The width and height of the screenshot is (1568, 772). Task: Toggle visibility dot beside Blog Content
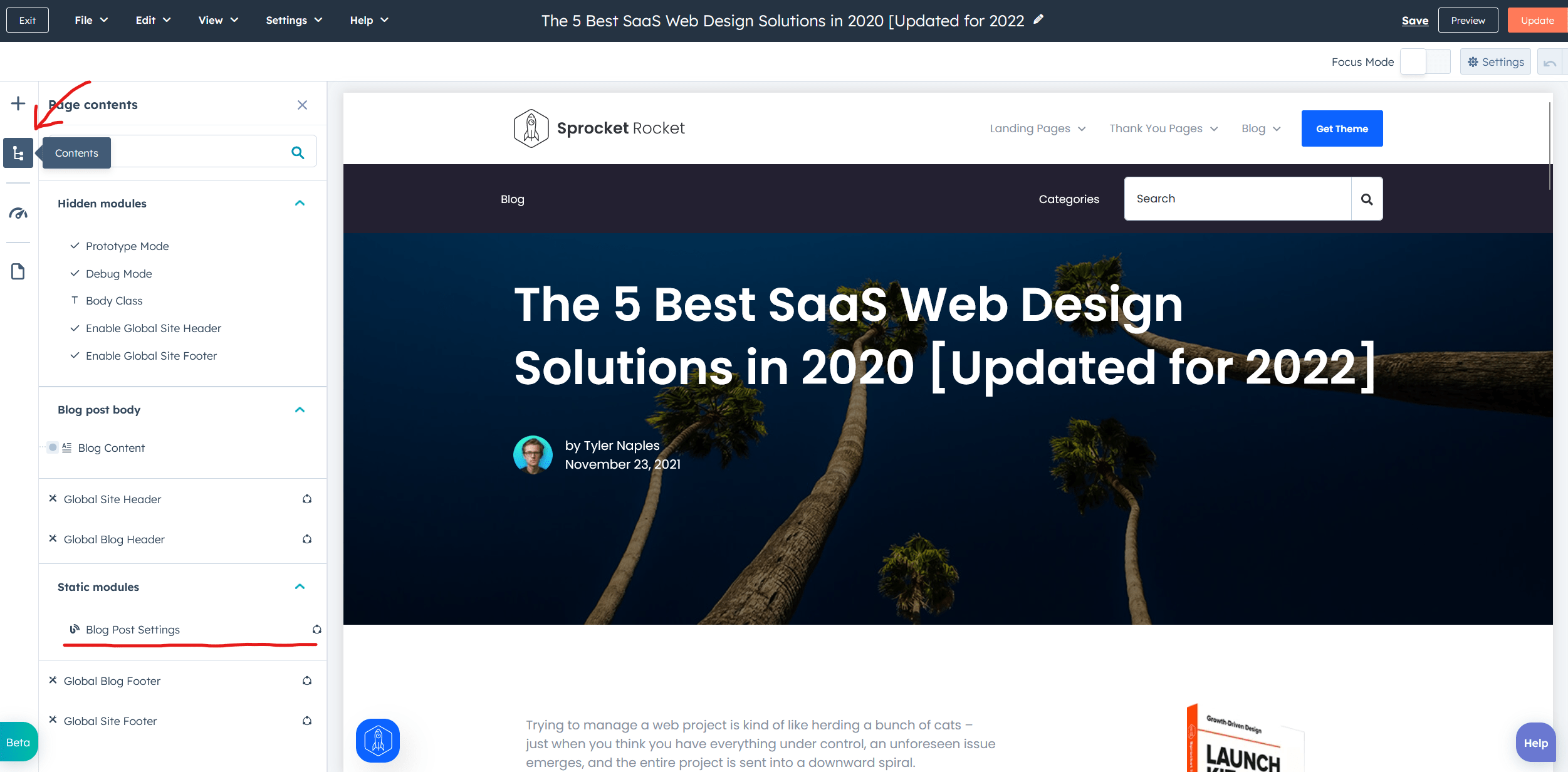(53, 447)
